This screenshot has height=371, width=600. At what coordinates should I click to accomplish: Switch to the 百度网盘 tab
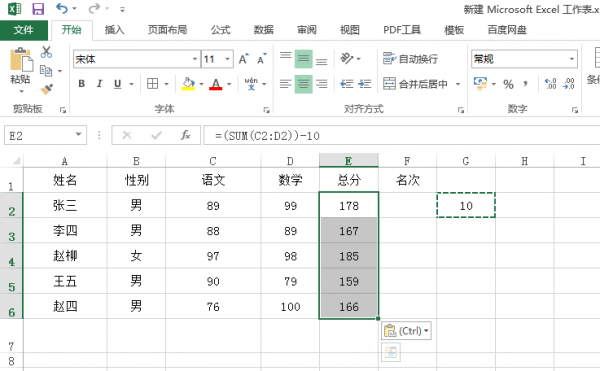point(507,30)
